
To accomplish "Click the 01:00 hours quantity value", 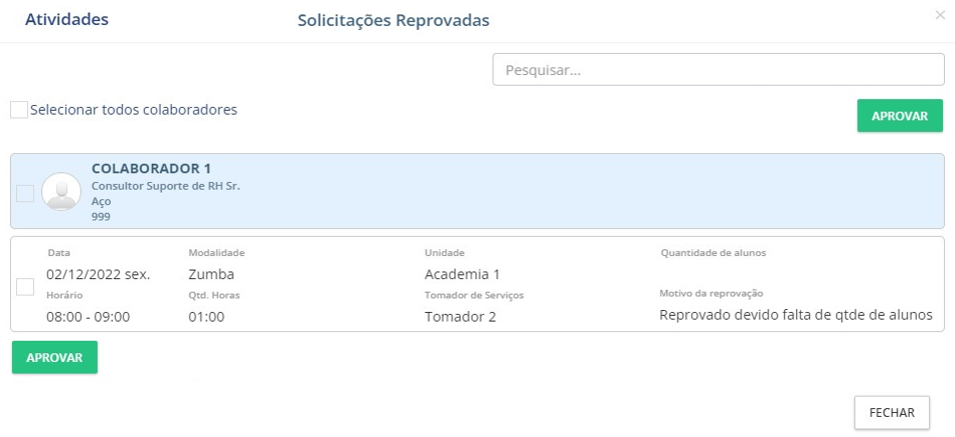I will 206,317.
